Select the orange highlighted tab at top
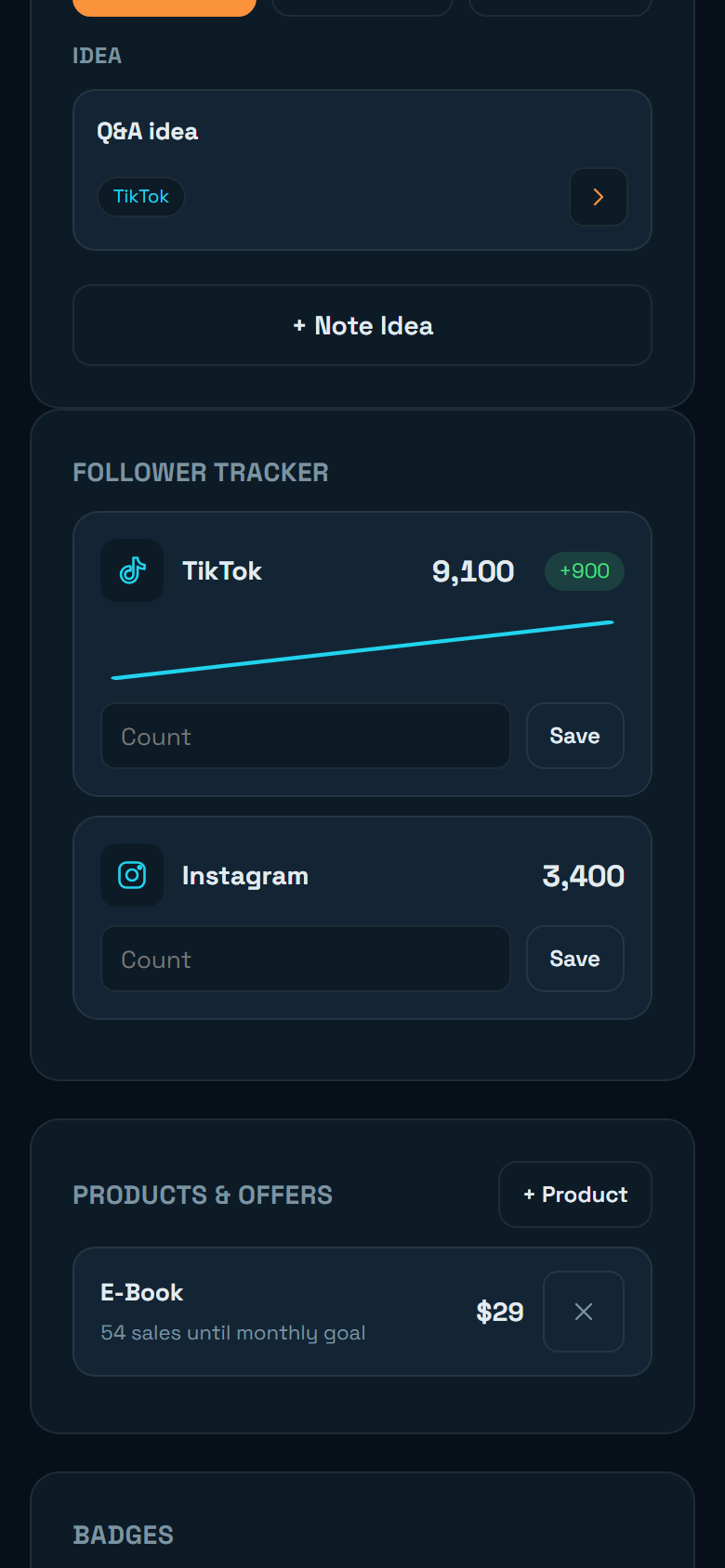Viewport: 725px width, 1568px height. pos(165,7)
